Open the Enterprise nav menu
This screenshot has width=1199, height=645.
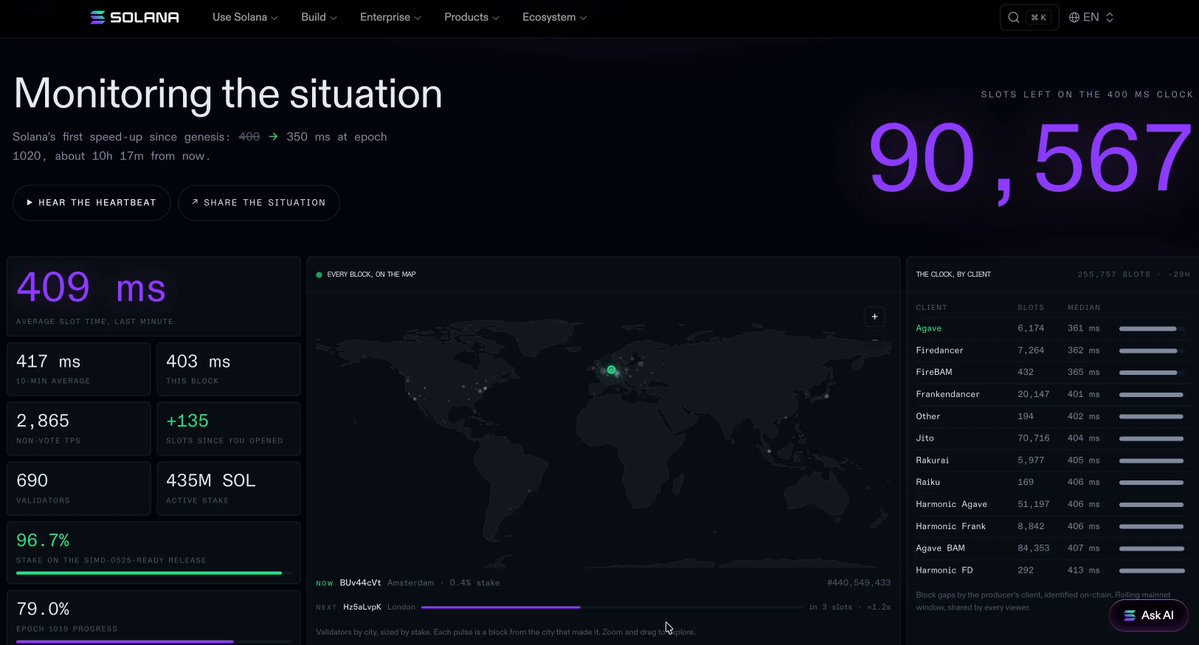[x=390, y=18]
